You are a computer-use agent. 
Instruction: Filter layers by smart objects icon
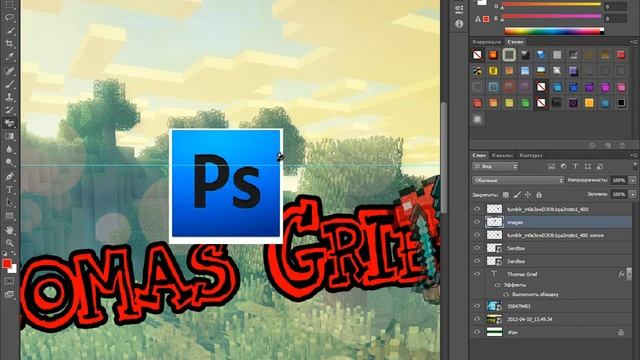click(600, 167)
